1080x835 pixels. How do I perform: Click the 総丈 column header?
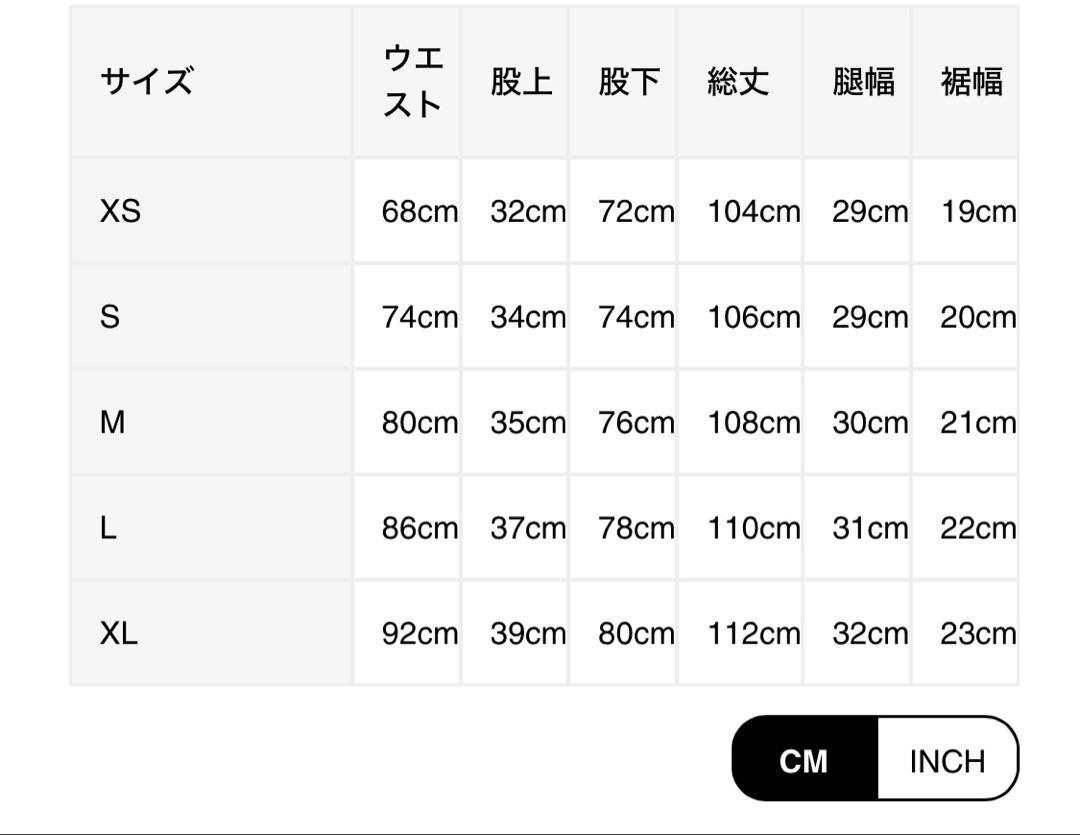point(740,81)
